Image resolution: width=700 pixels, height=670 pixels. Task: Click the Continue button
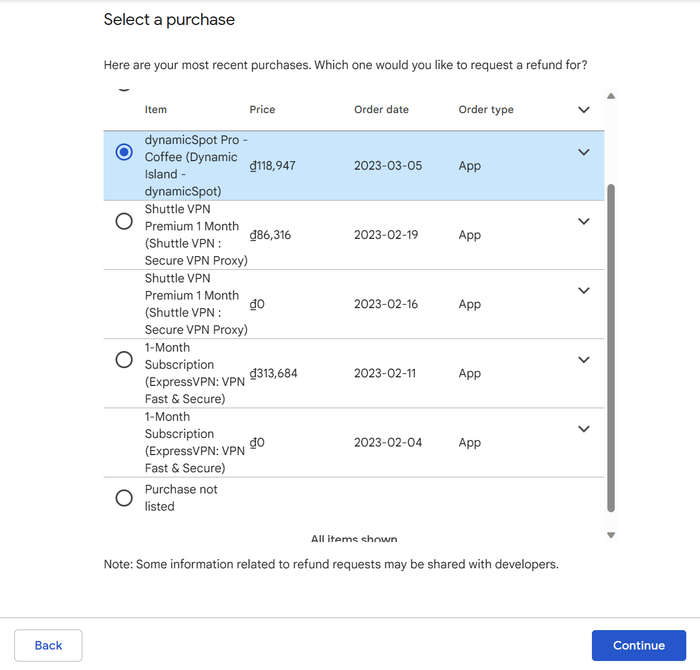coord(638,645)
